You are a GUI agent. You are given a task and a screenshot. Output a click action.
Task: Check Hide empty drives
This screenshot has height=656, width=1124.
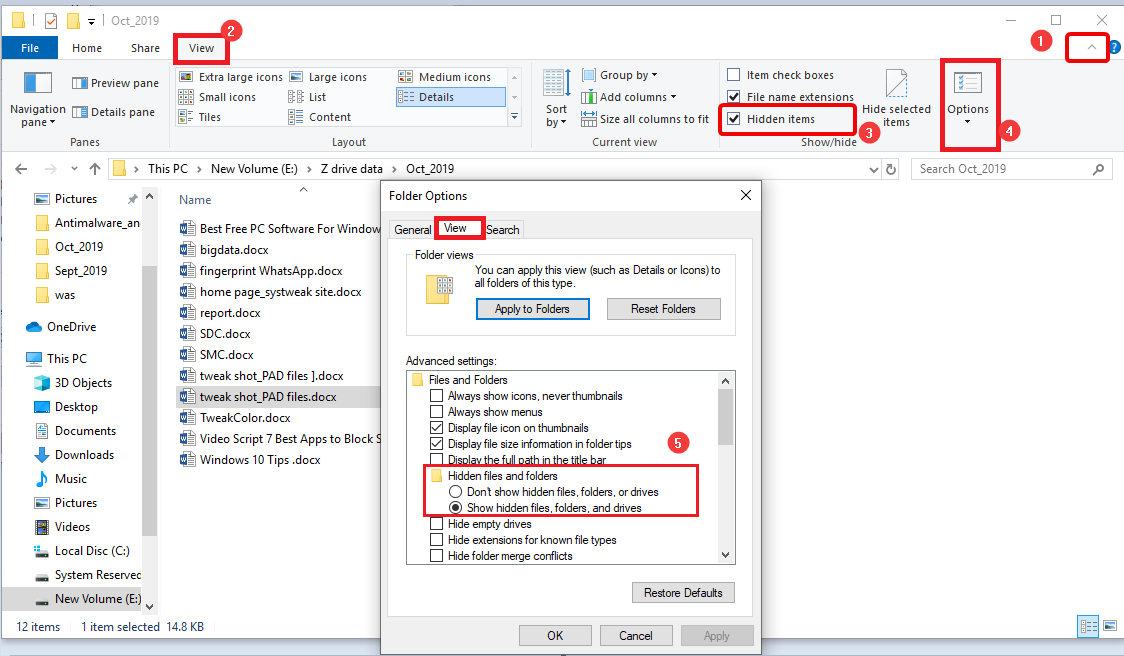(x=436, y=524)
